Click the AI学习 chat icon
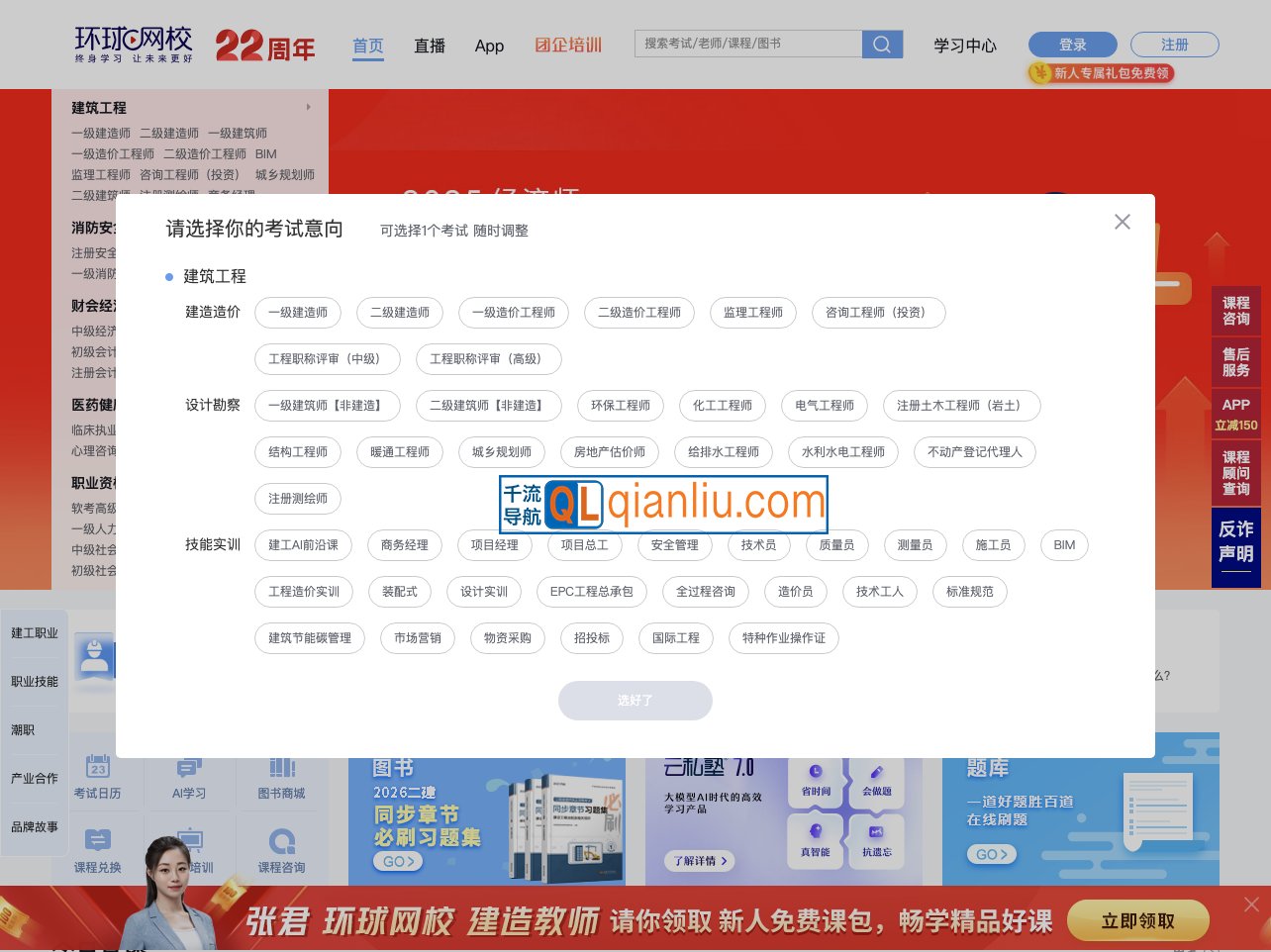 [190, 769]
